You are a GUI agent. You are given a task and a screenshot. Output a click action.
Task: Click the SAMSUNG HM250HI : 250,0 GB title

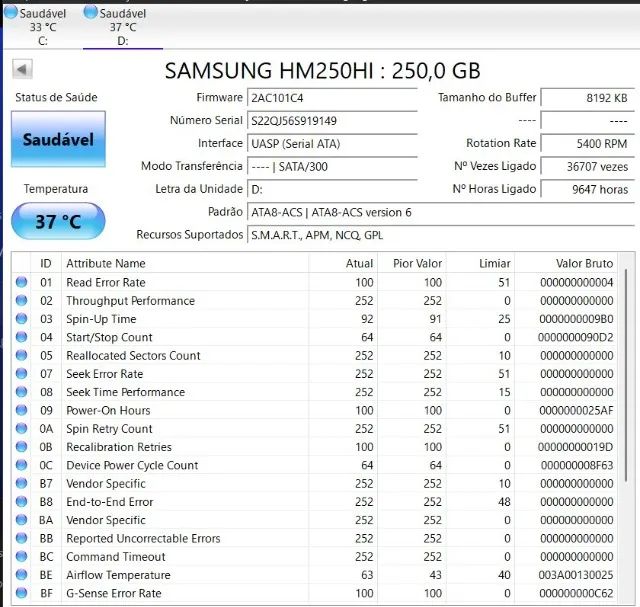[322, 71]
